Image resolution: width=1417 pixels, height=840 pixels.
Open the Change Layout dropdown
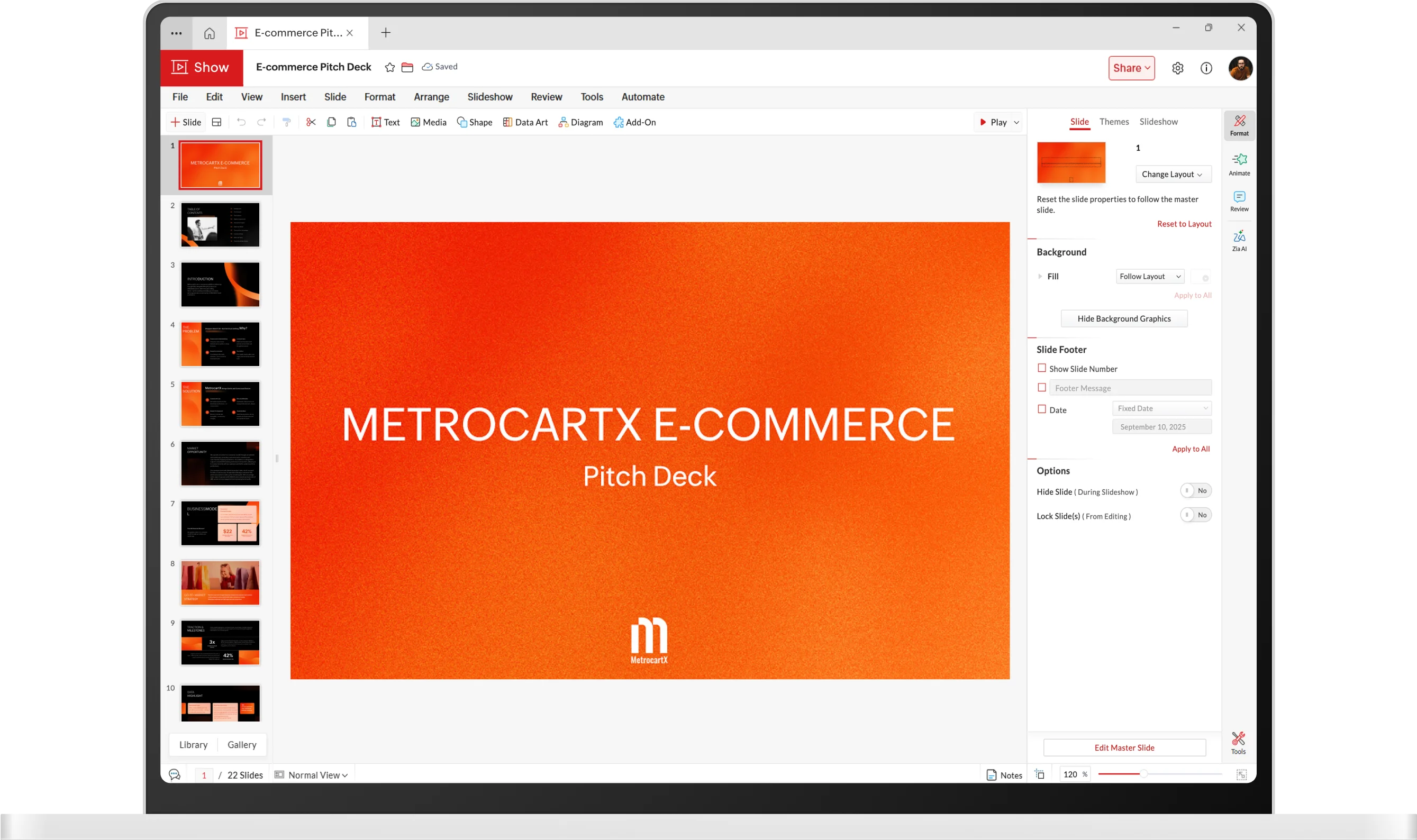coord(1173,175)
